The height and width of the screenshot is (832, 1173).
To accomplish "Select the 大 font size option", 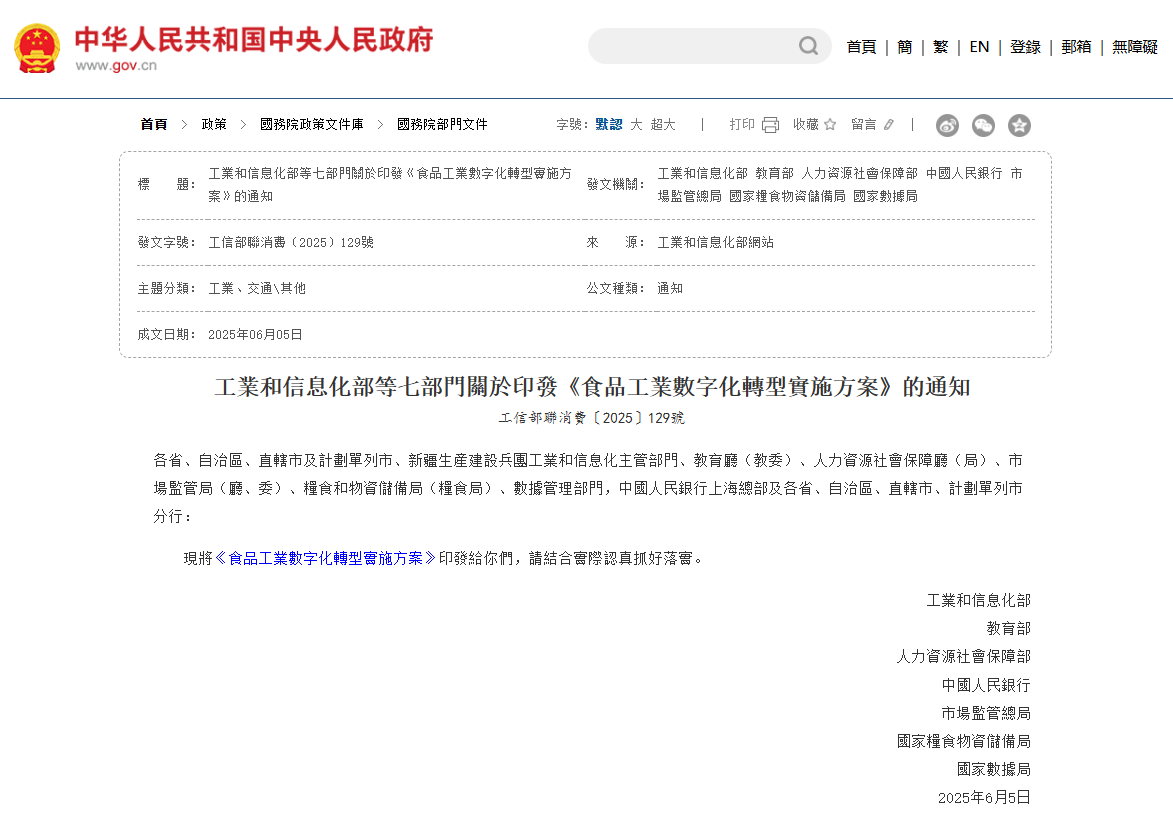I will pos(636,124).
